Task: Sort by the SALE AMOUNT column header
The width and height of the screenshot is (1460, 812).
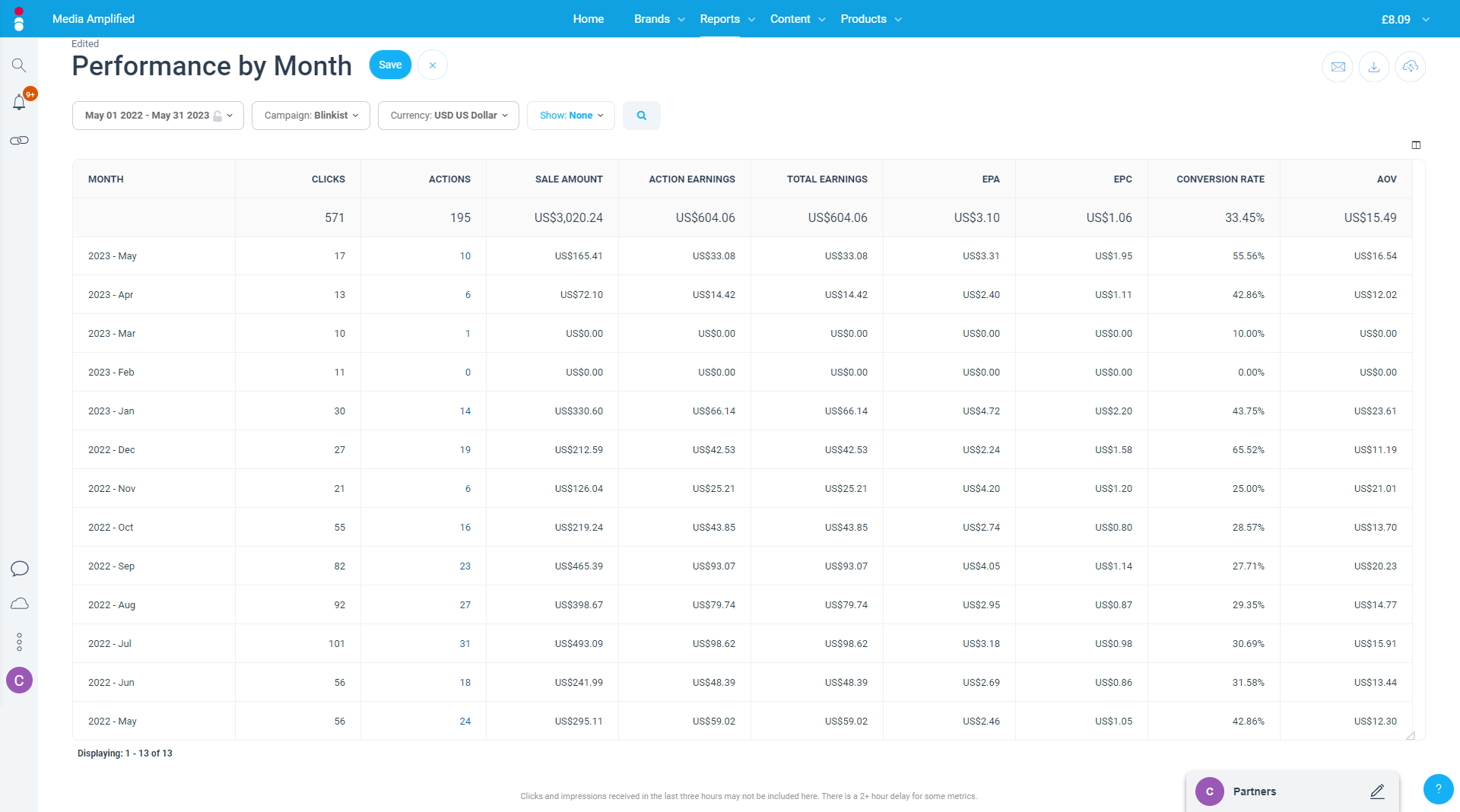Action: pos(569,179)
